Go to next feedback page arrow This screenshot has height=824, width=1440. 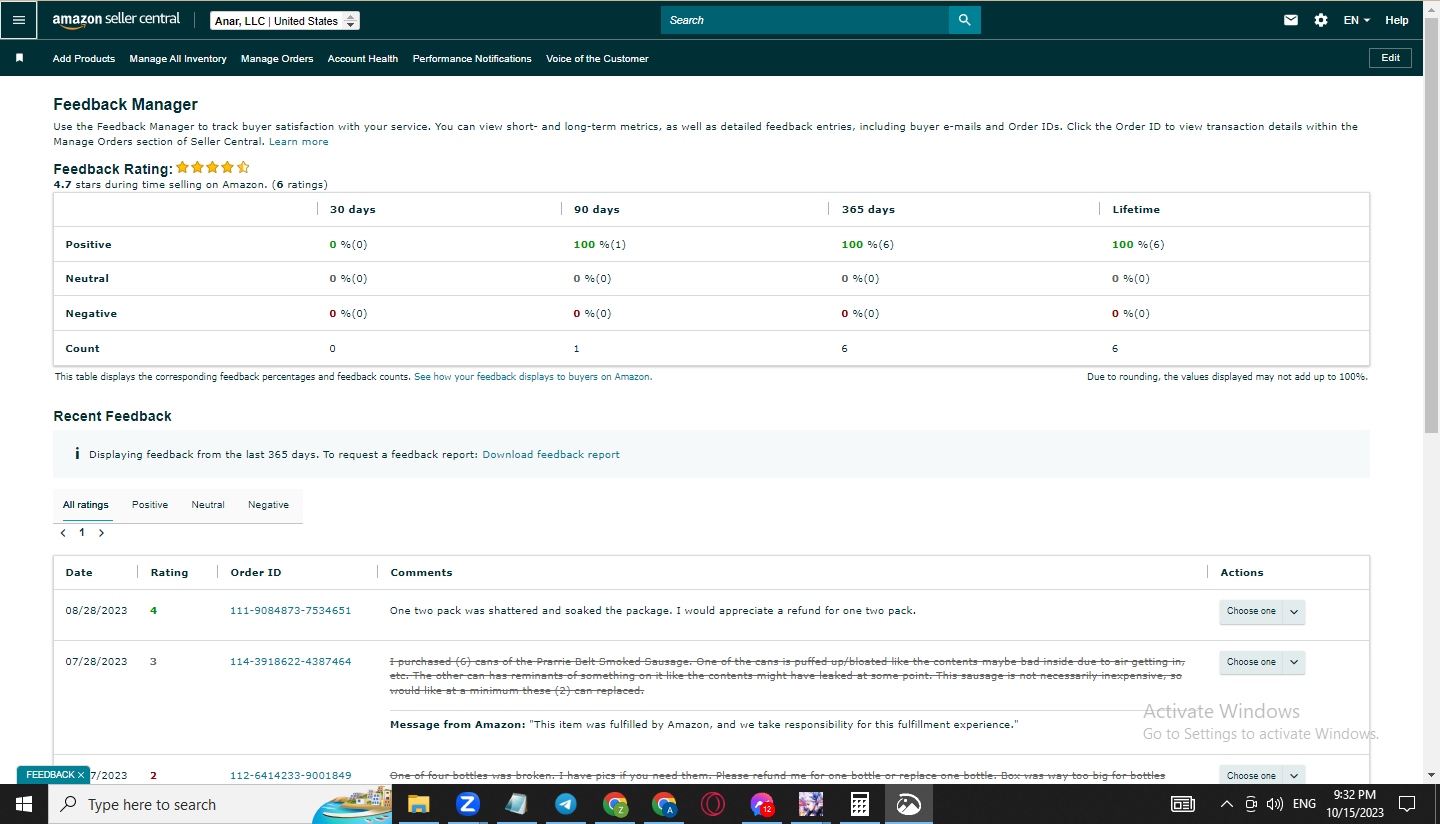pyautogui.click(x=101, y=533)
